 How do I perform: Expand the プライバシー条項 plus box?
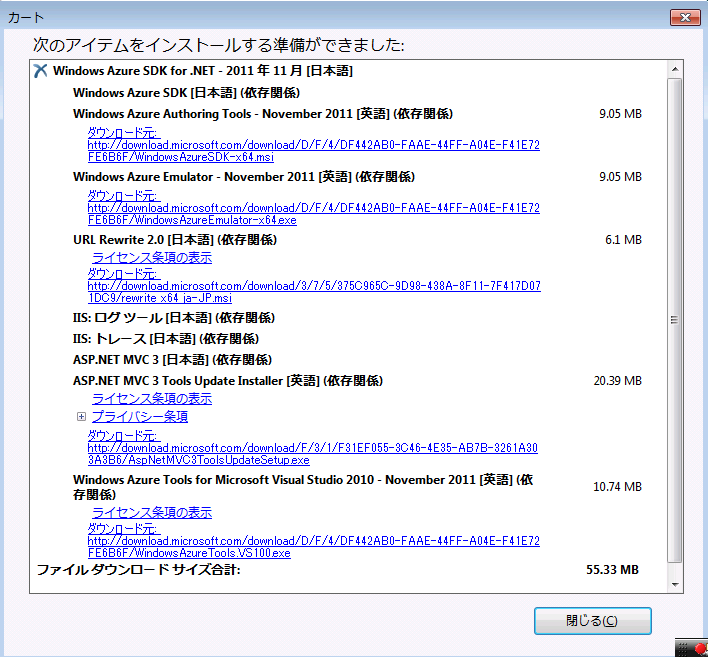pyautogui.click(x=81, y=416)
